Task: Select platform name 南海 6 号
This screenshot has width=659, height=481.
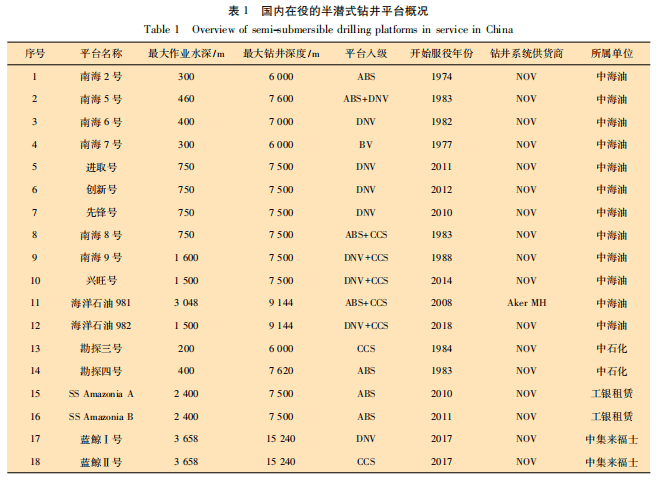Action: point(101,122)
